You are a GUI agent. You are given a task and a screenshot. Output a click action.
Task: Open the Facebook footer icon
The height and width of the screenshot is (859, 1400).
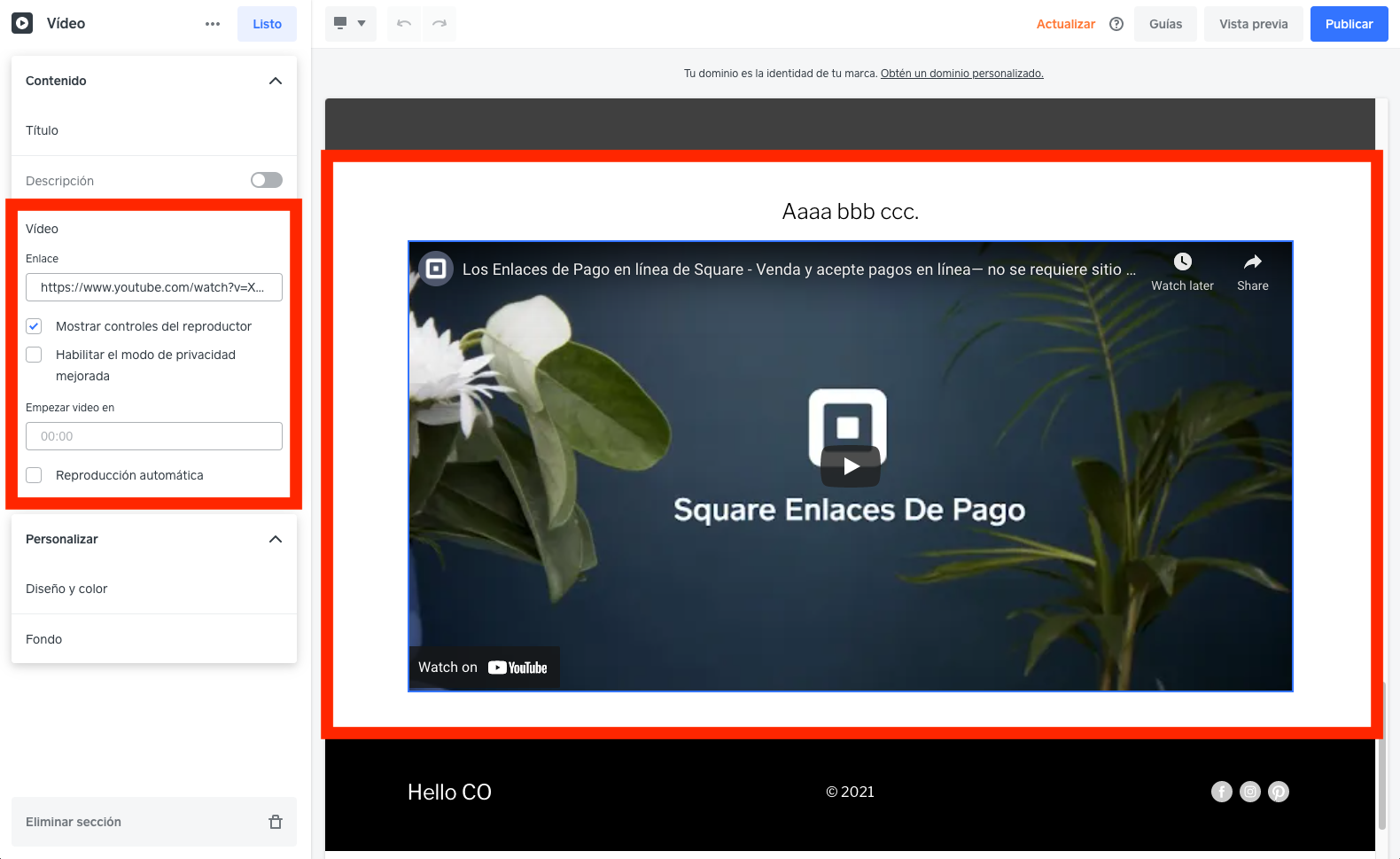pyautogui.click(x=1222, y=792)
